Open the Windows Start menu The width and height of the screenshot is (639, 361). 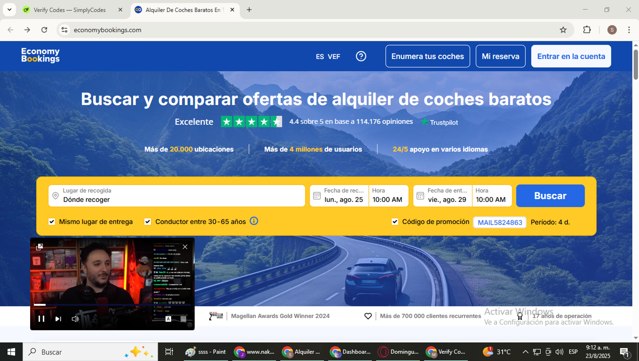(11, 352)
